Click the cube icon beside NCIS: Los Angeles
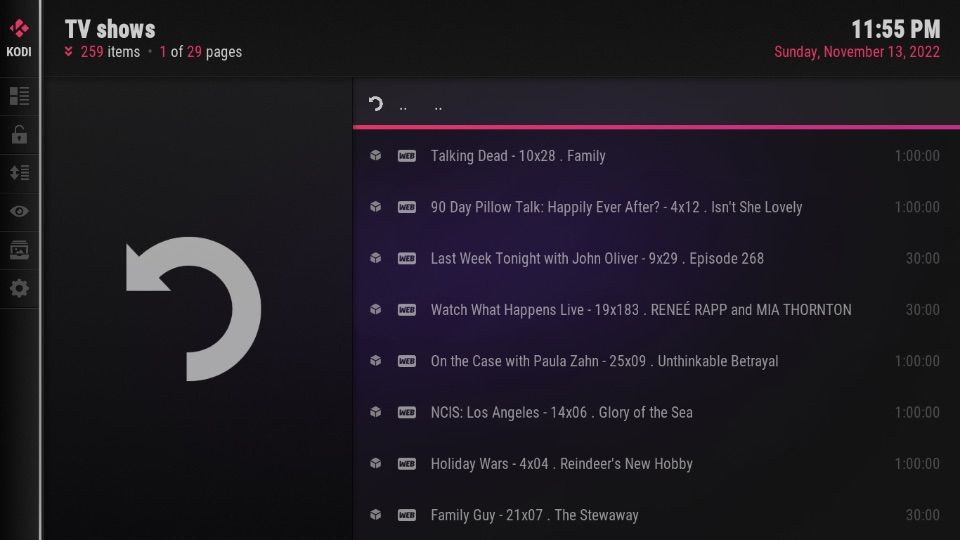This screenshot has width=960, height=540. 375,412
